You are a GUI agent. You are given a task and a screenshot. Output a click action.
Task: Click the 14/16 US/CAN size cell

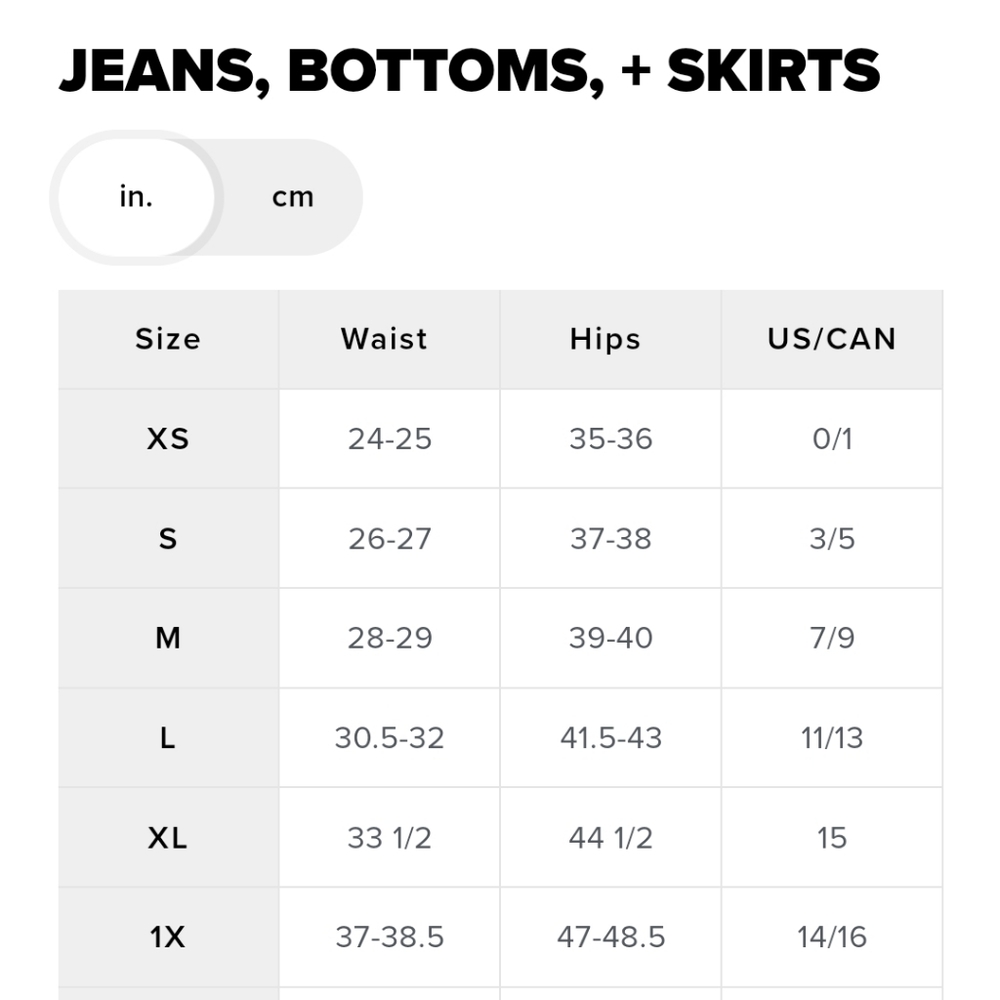[832, 937]
